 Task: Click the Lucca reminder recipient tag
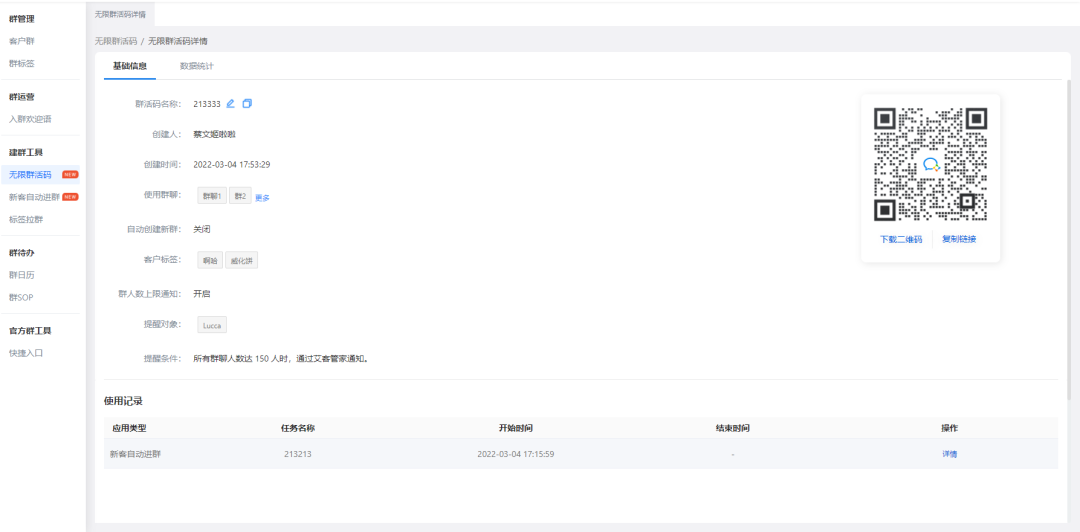coord(212,325)
